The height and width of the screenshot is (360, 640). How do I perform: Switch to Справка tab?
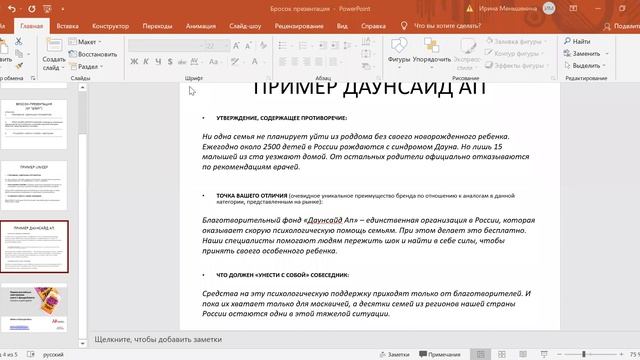(x=373, y=26)
